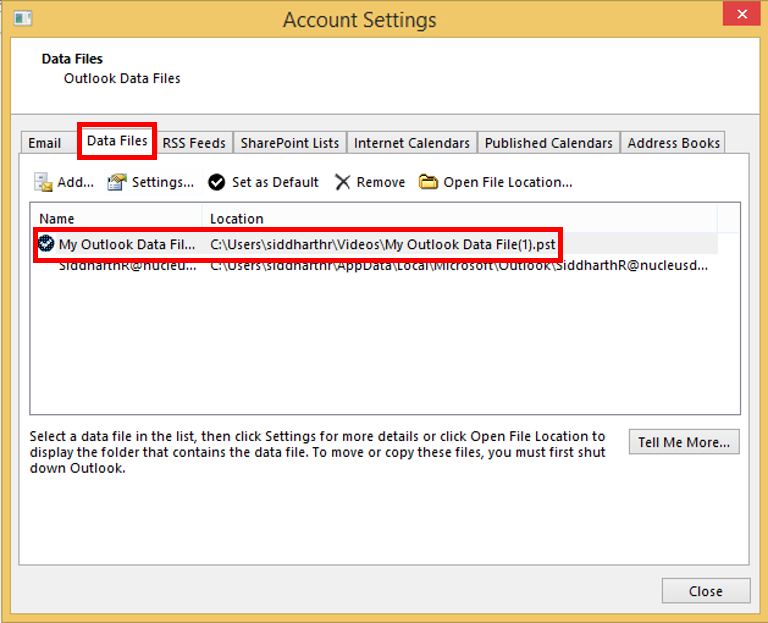The image size is (768, 623).
Task: Click the Settings... label text
Action: (163, 182)
